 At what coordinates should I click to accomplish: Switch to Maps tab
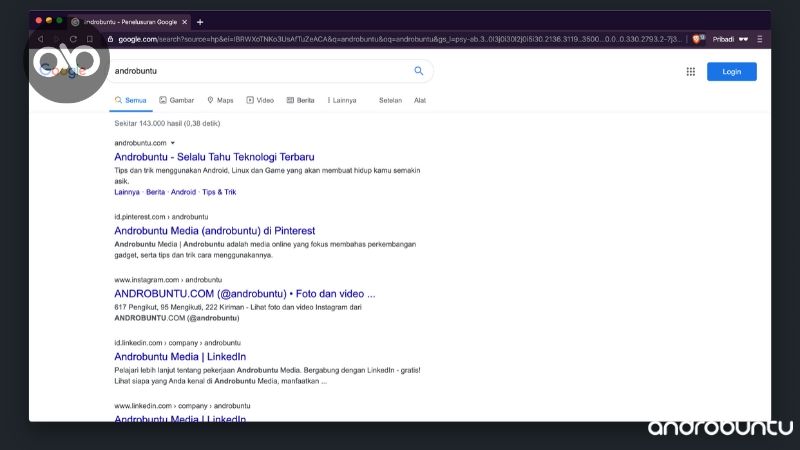(220, 100)
